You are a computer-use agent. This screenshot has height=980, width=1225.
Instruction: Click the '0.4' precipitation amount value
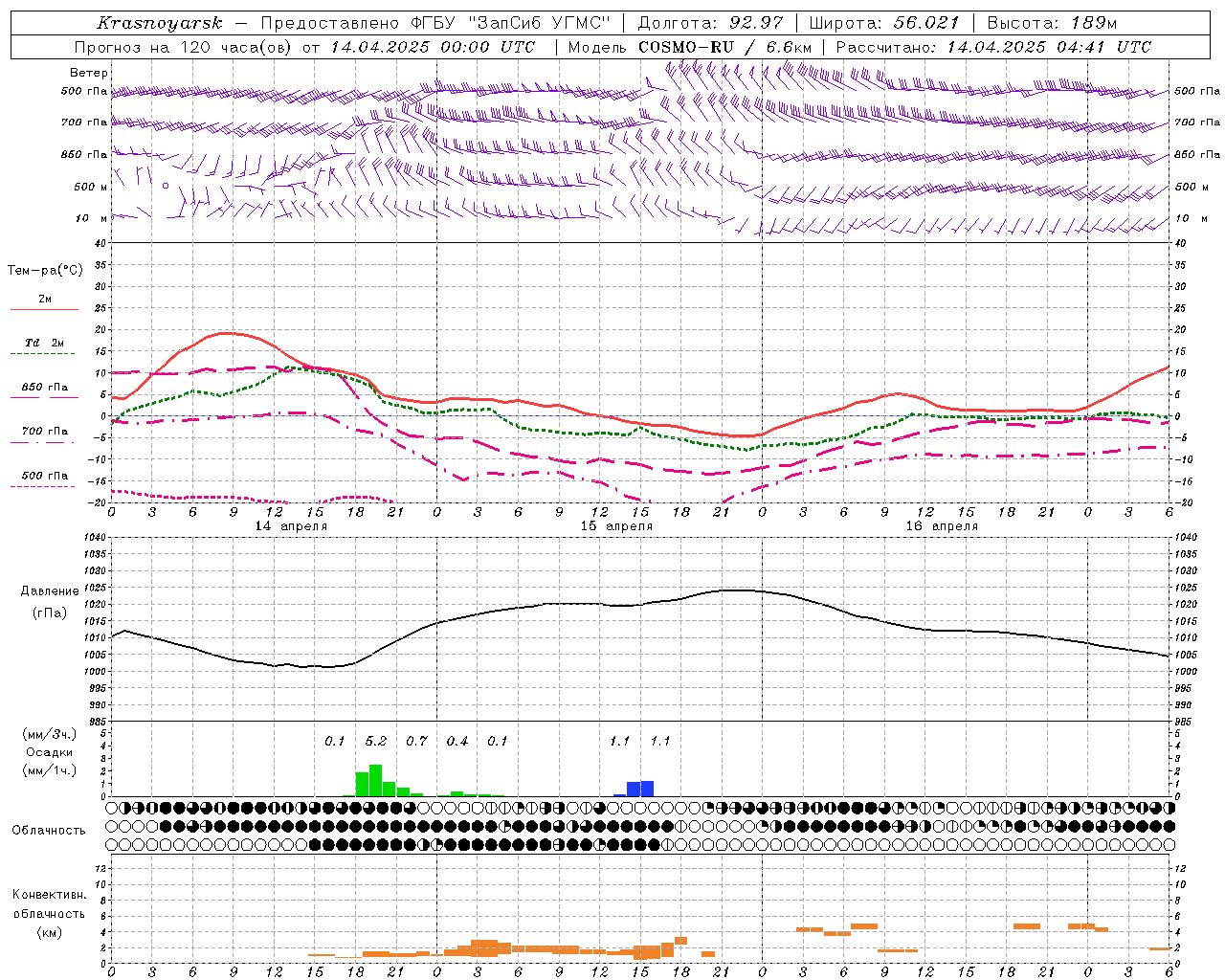tap(457, 741)
